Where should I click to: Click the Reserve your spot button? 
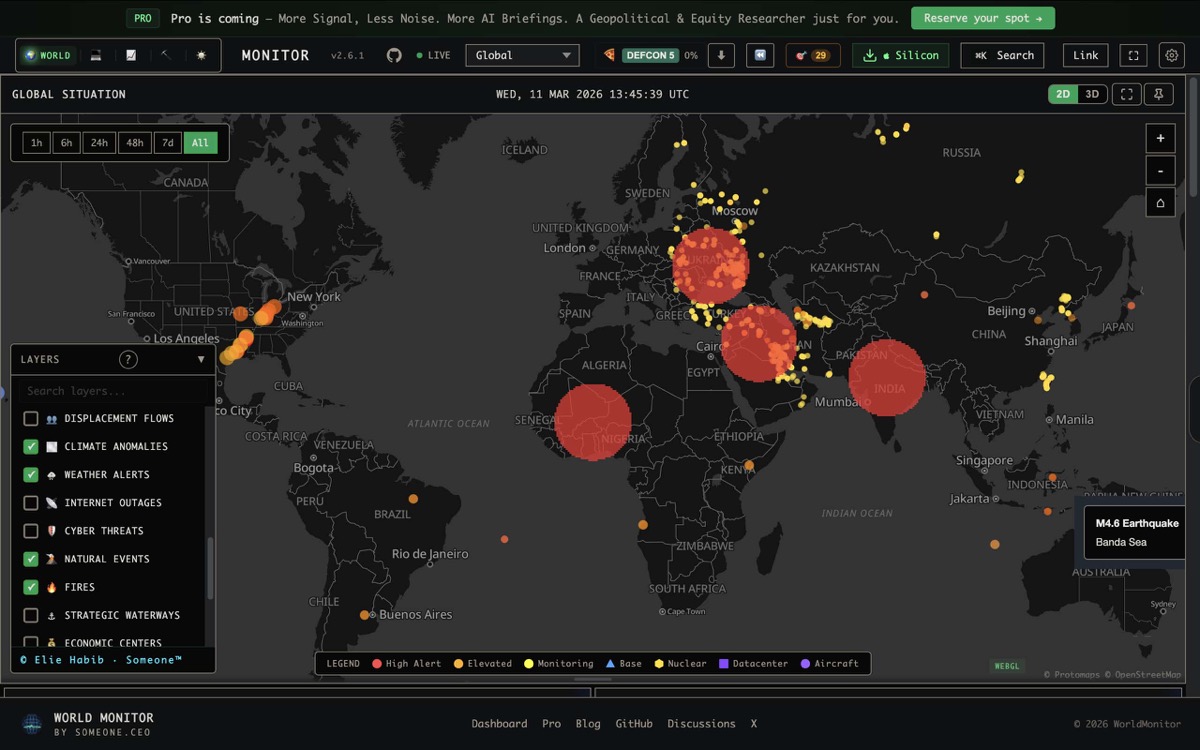983,18
